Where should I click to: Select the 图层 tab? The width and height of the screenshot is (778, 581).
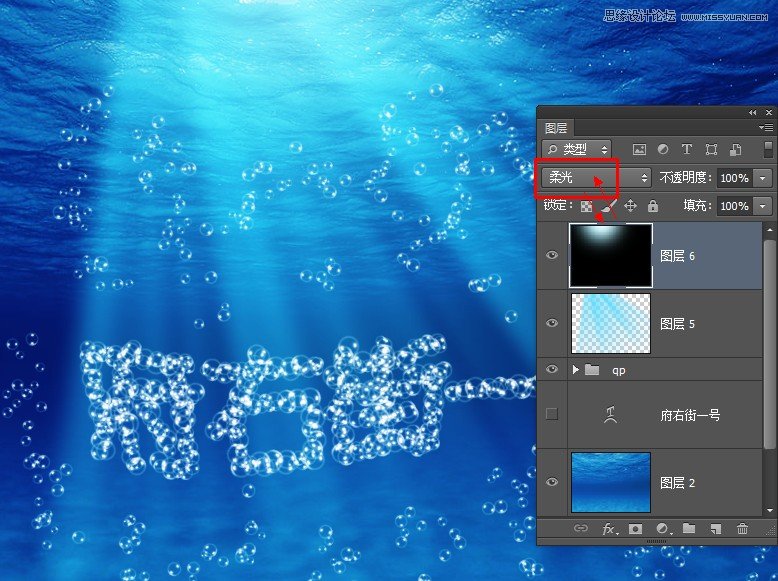pyautogui.click(x=556, y=128)
